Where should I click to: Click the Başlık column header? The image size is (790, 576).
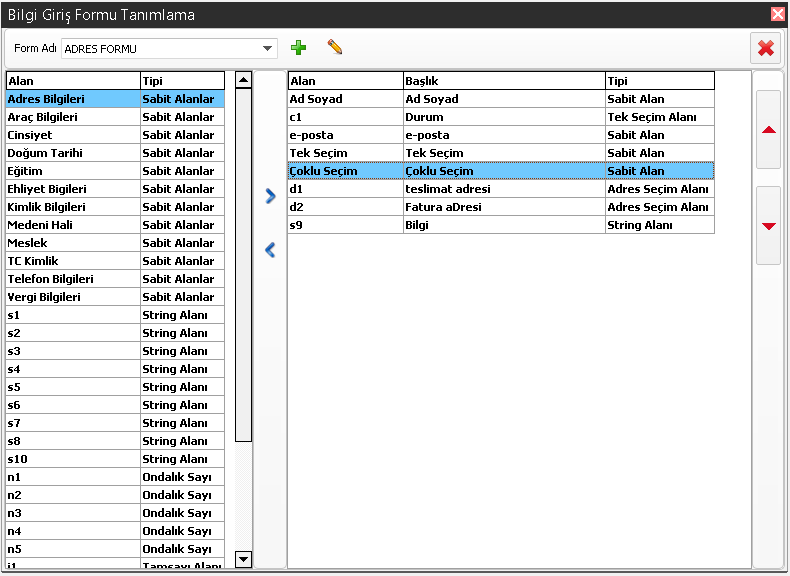click(504, 81)
